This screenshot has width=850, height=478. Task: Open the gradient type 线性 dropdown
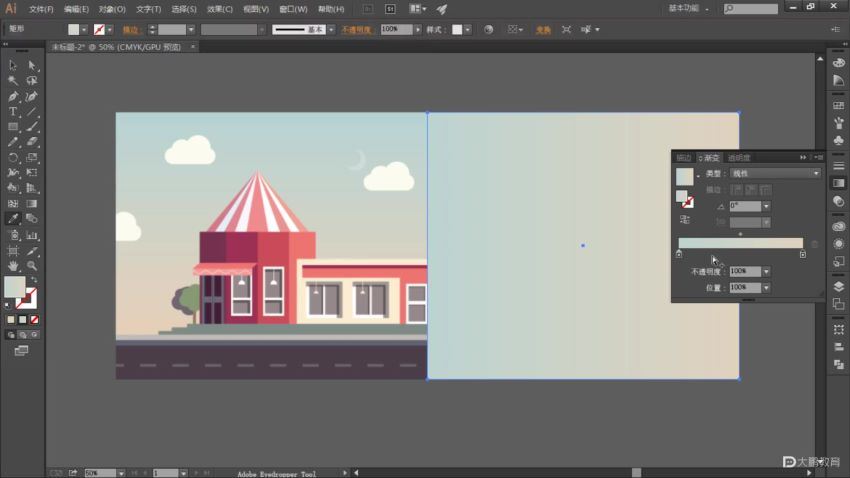pos(816,173)
